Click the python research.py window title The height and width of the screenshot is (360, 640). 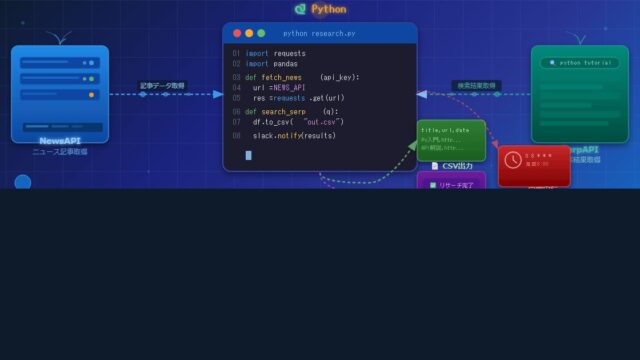point(319,33)
